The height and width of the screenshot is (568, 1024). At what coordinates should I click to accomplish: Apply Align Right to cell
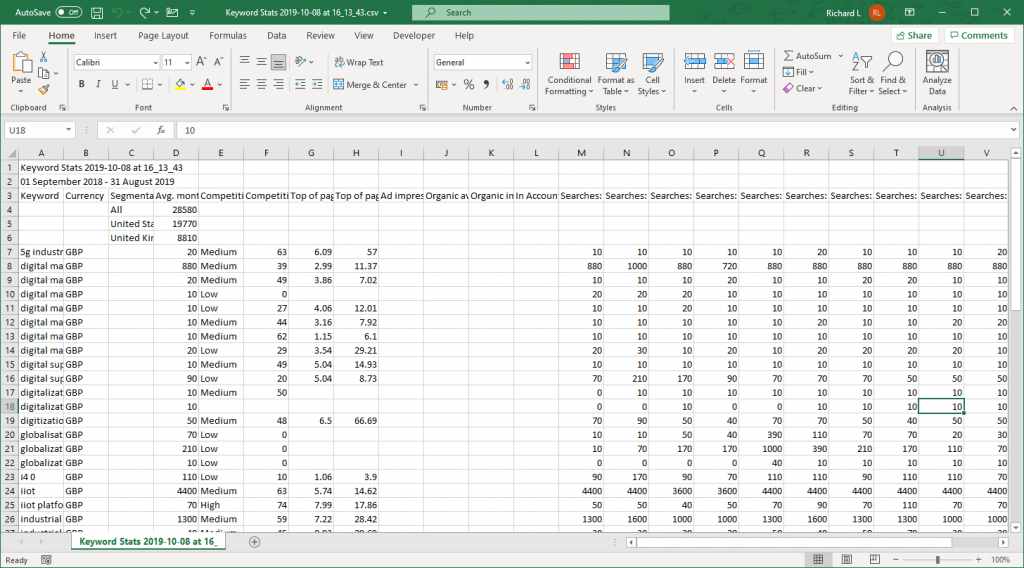(x=278, y=84)
